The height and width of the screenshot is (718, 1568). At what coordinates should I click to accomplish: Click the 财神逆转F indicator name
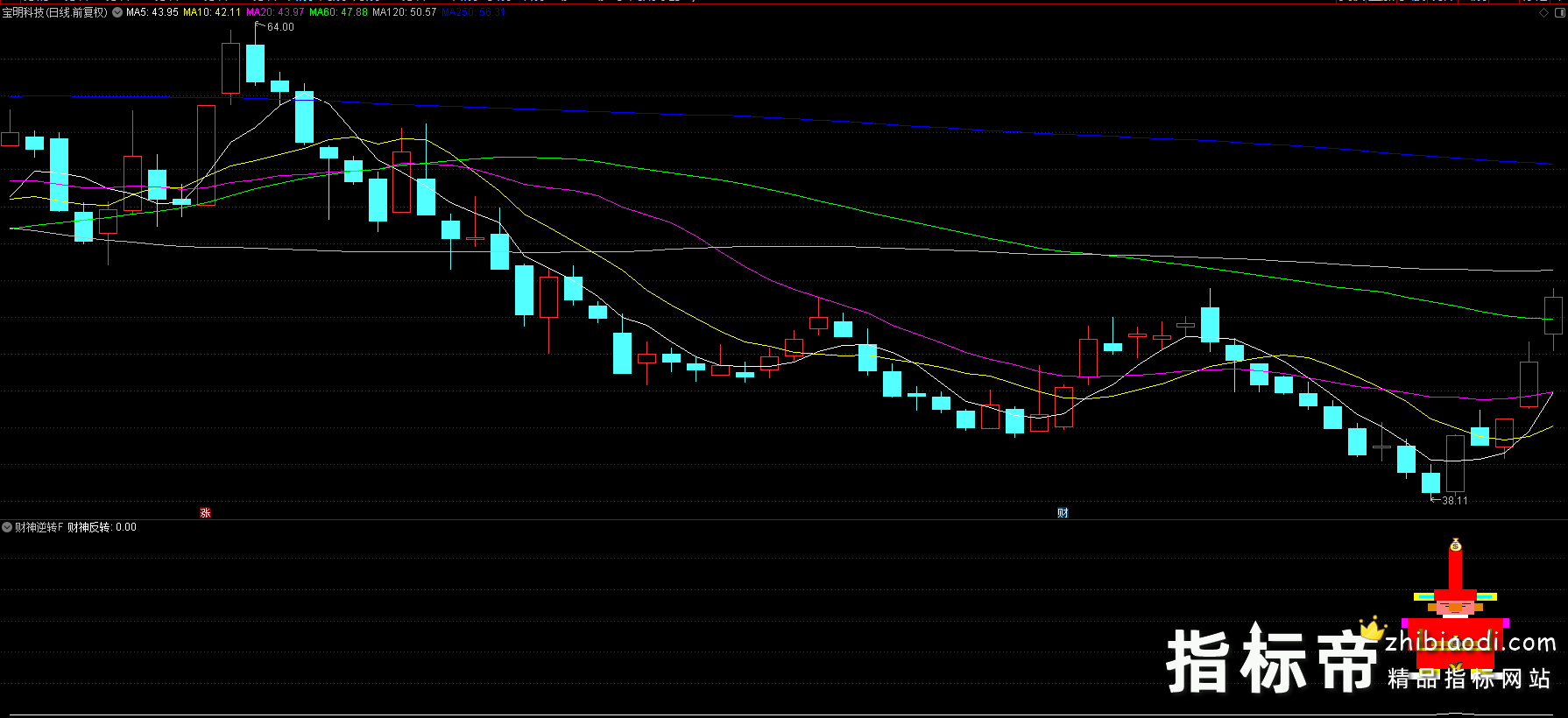coord(39,527)
